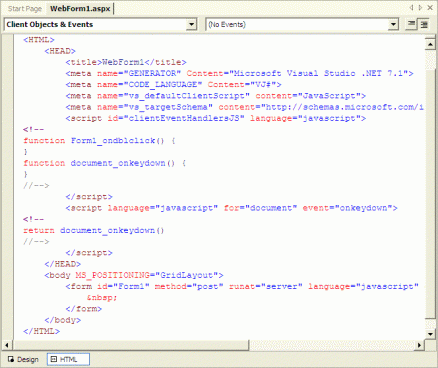Click the script id clientEventHandlersJS line

pos(215,118)
